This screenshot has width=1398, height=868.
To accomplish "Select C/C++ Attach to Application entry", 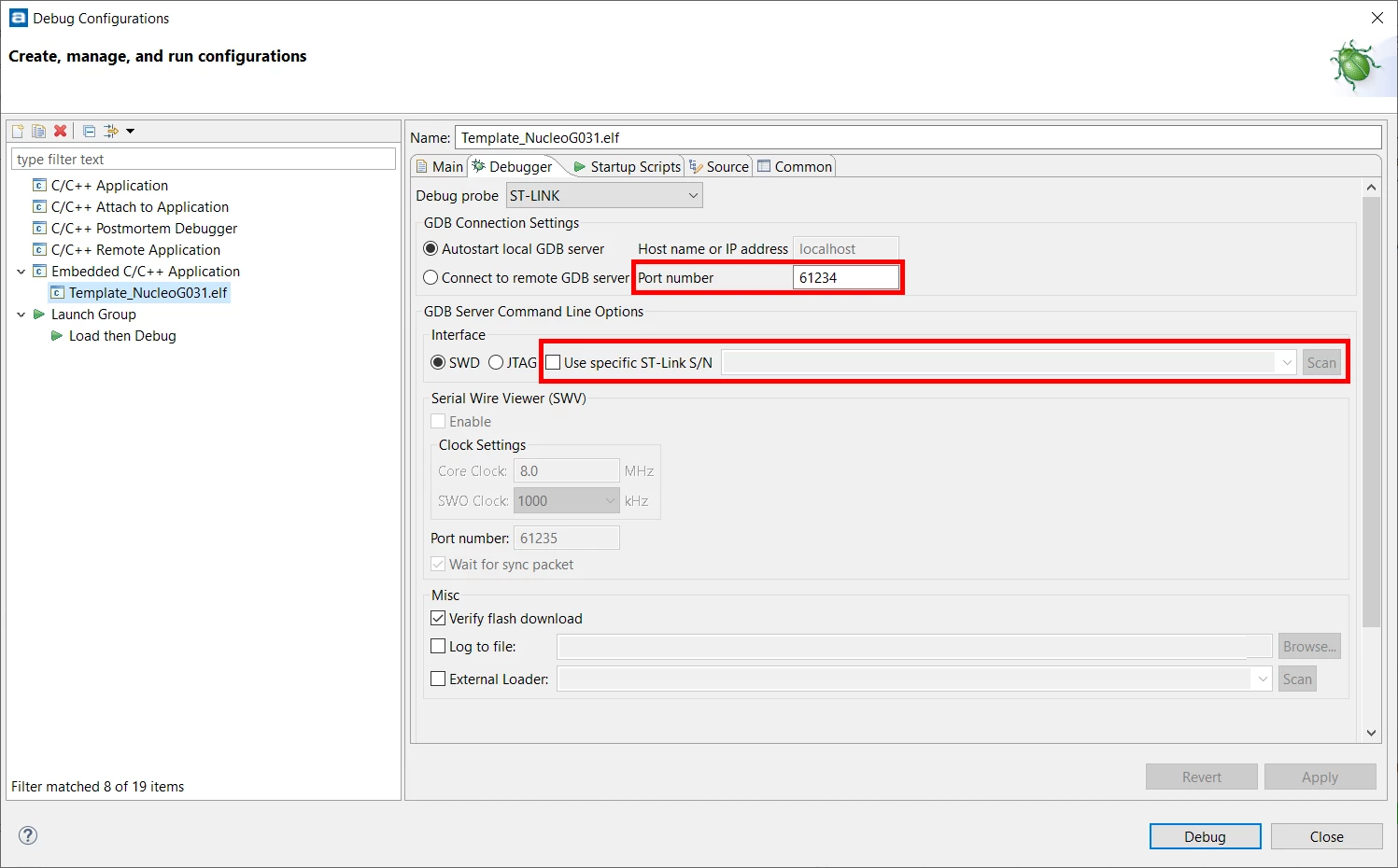I will pyautogui.click(x=140, y=206).
